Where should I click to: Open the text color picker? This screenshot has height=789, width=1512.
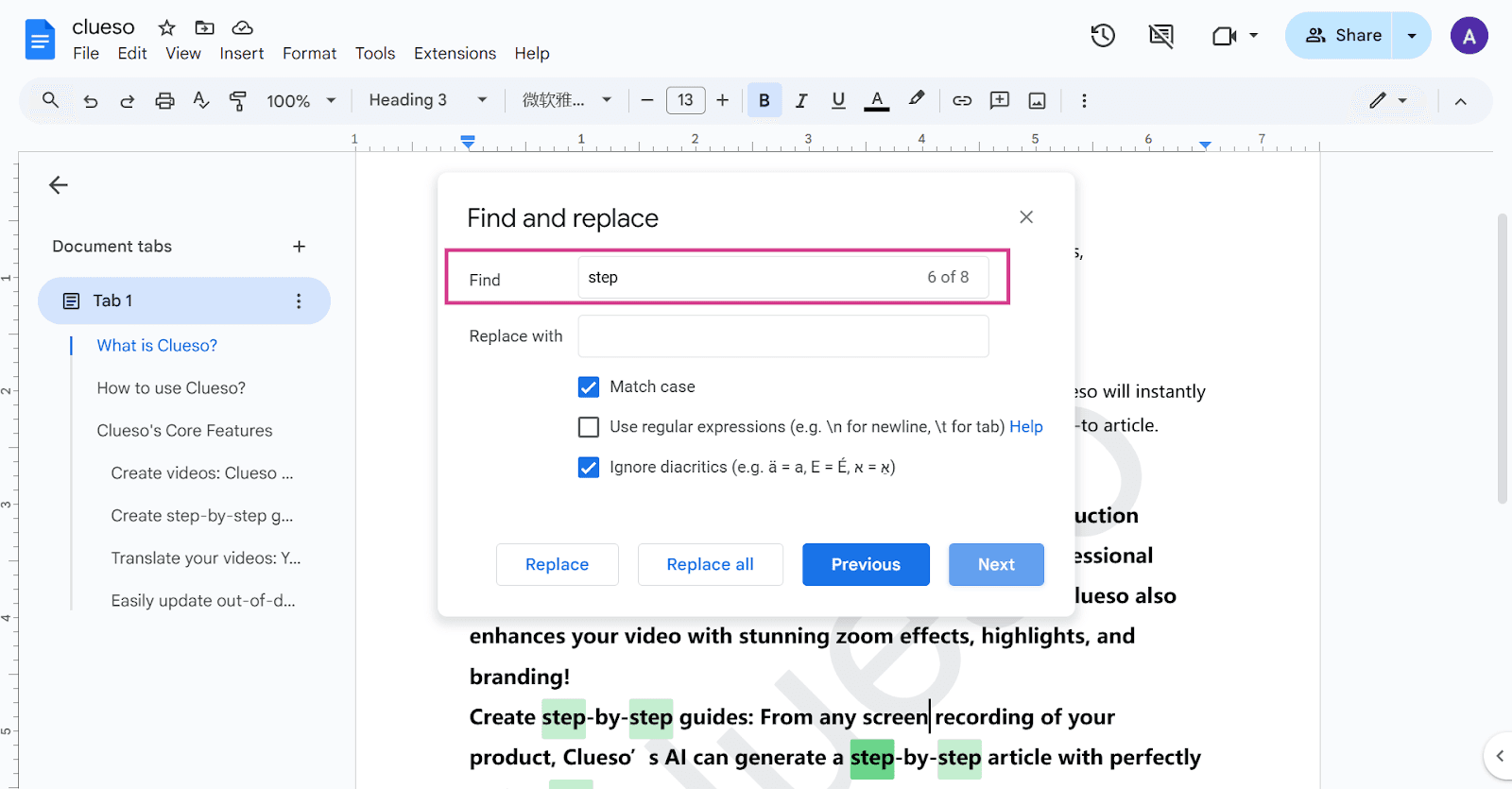pyautogui.click(x=877, y=100)
